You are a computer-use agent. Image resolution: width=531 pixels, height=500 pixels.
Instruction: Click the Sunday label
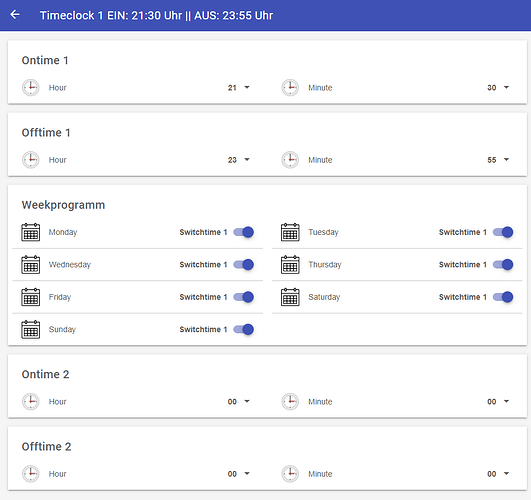62,330
